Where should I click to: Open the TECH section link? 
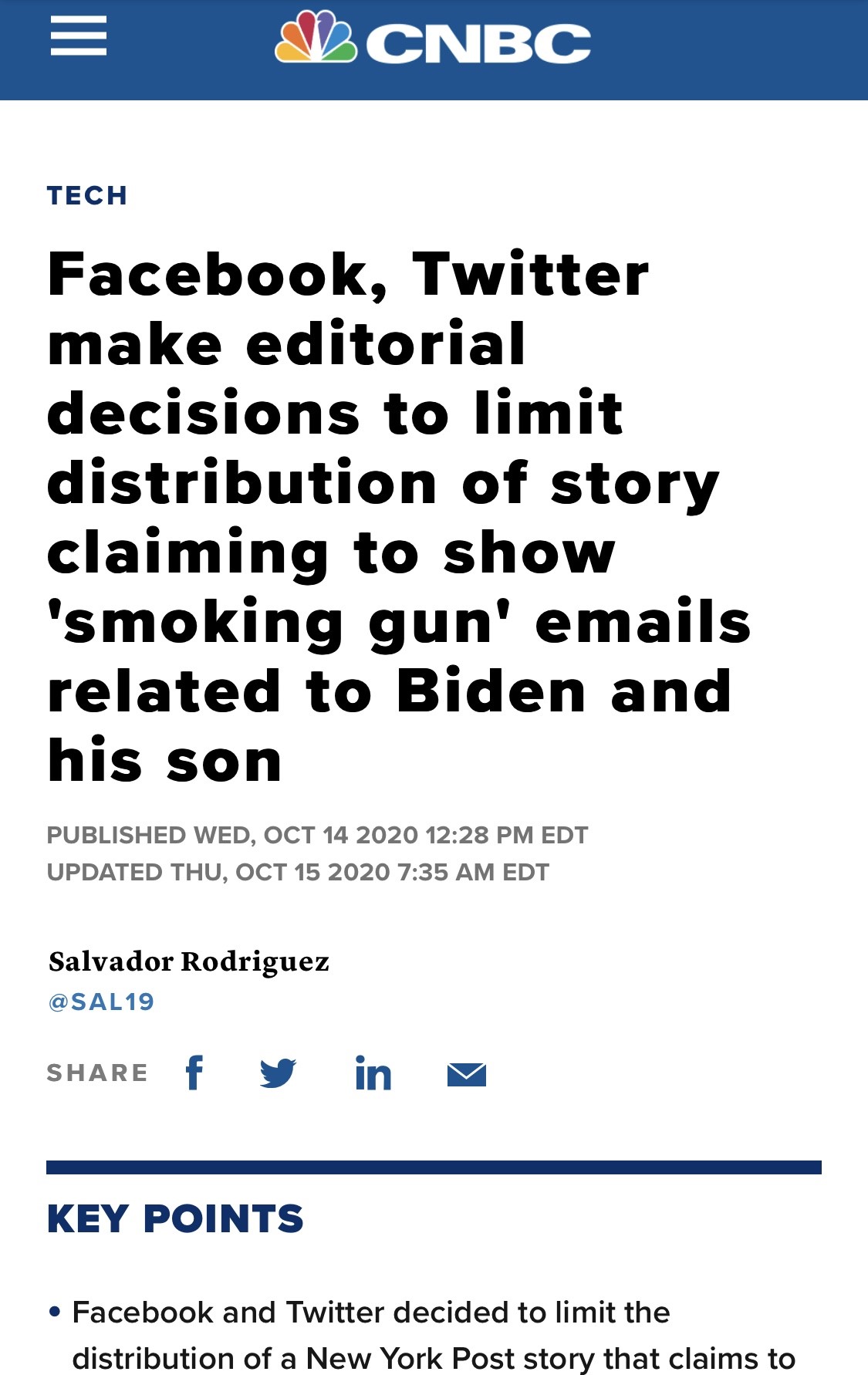point(87,196)
